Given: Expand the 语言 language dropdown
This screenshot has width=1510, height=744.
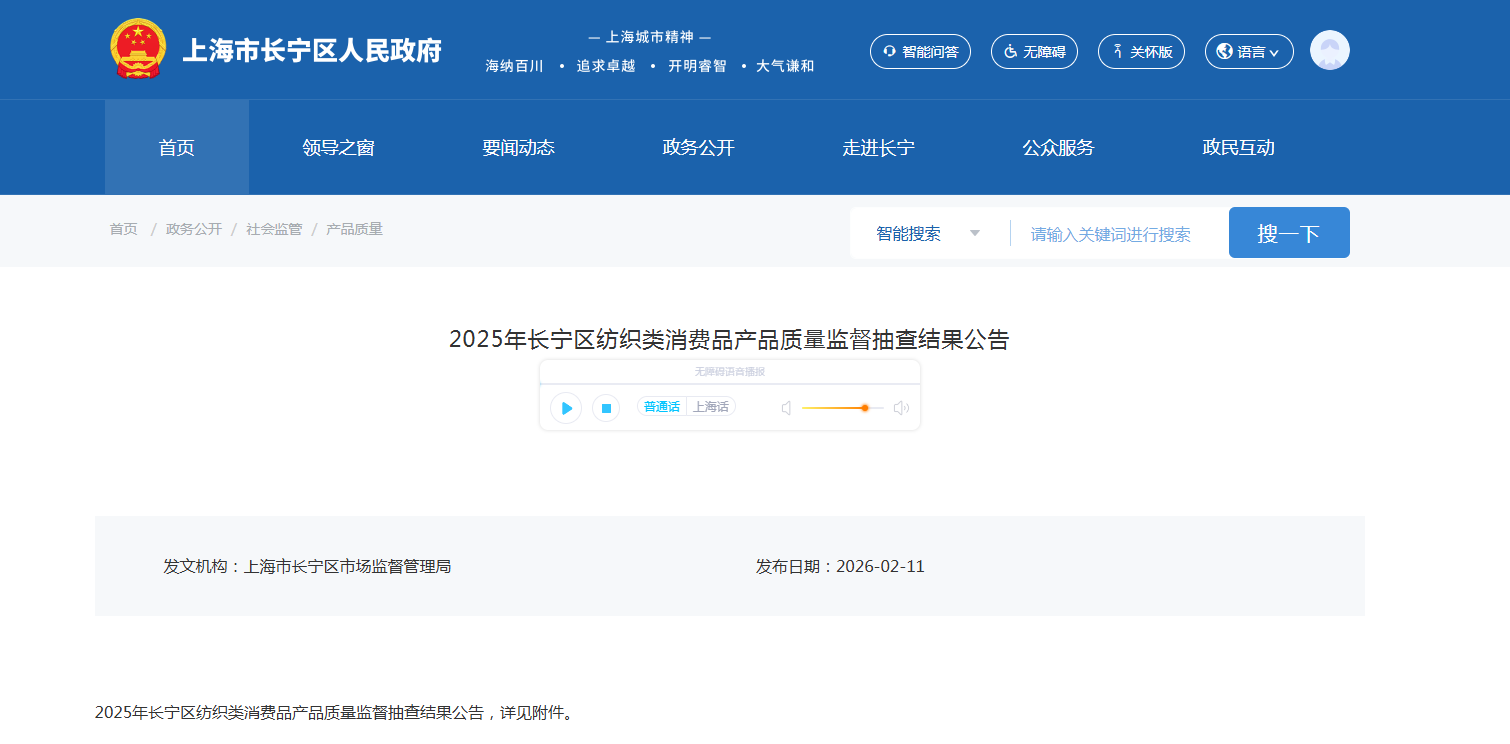Looking at the screenshot, I should pyautogui.click(x=1249, y=52).
